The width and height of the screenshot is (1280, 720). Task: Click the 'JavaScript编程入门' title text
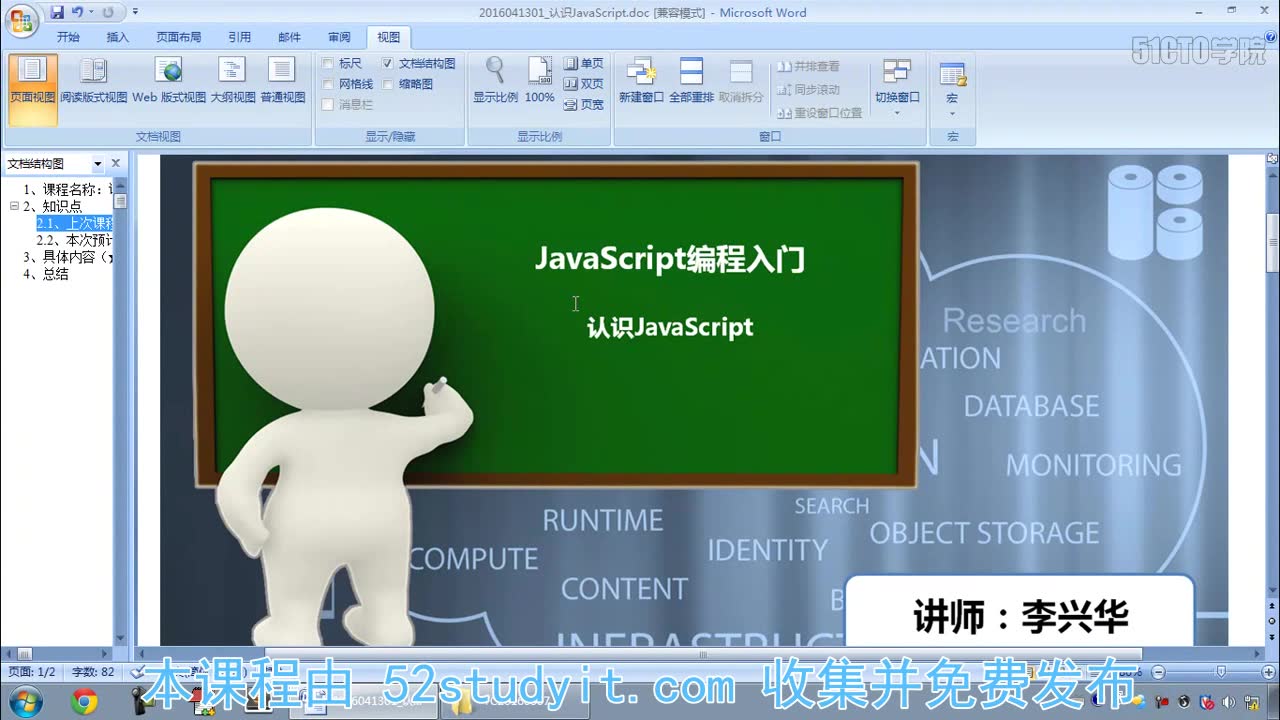click(670, 259)
